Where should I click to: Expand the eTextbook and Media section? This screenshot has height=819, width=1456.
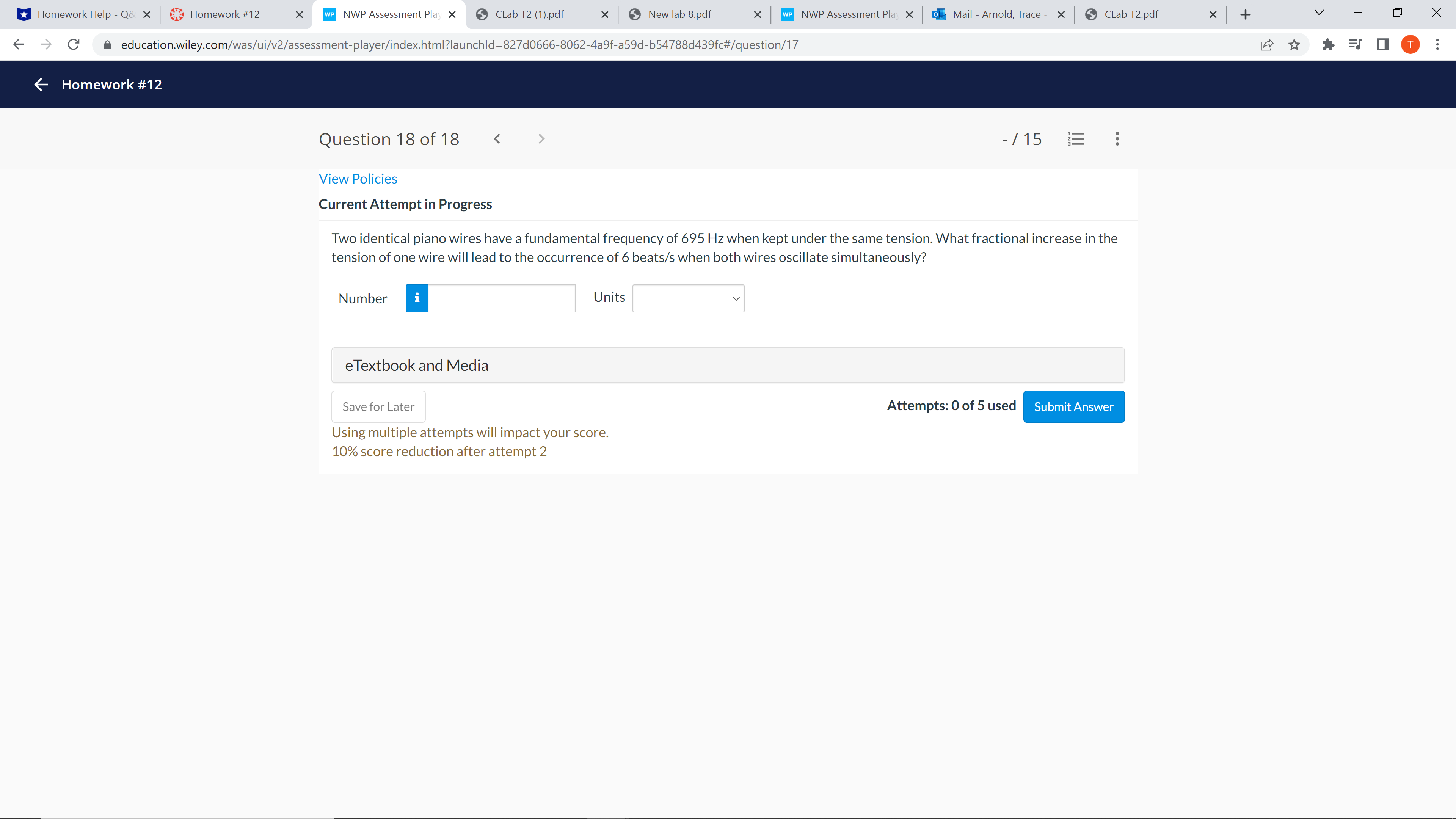point(728,365)
